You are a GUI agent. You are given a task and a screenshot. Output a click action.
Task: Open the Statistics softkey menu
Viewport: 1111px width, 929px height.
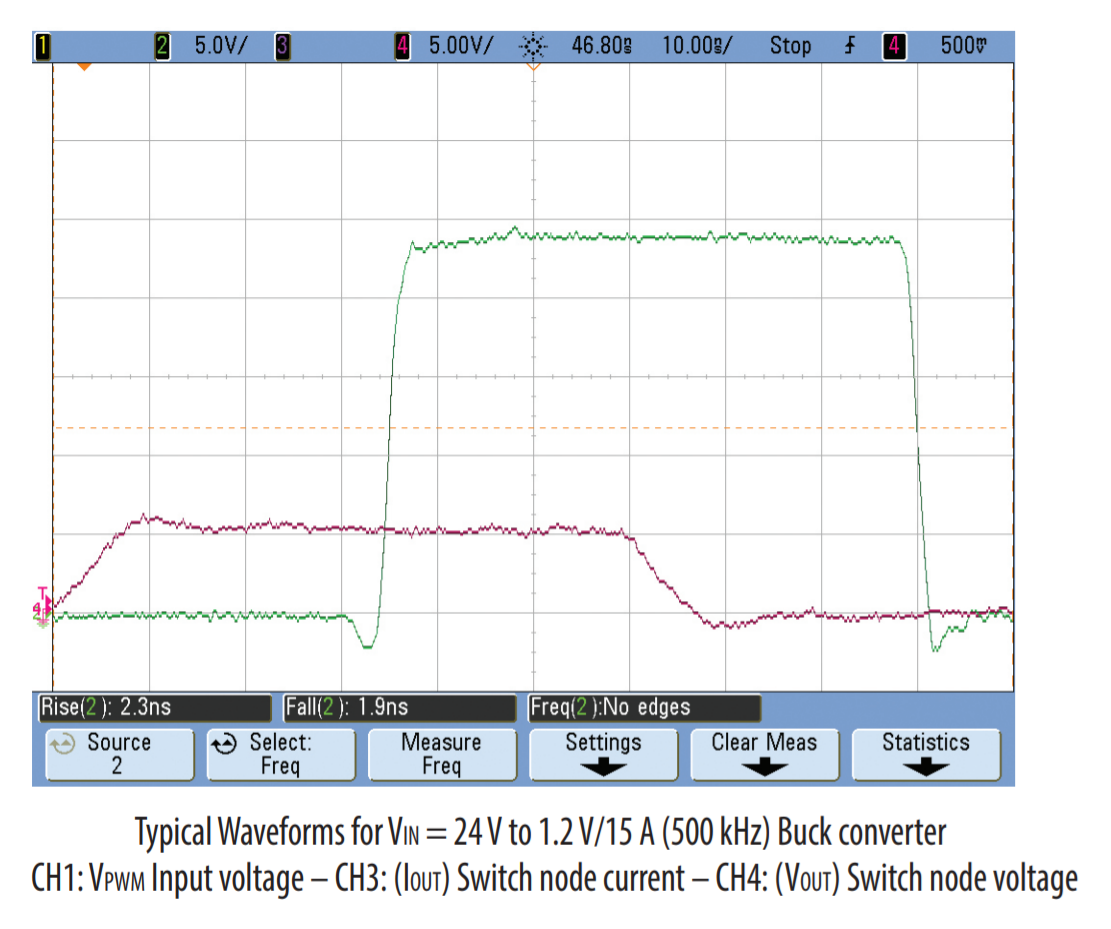point(925,754)
